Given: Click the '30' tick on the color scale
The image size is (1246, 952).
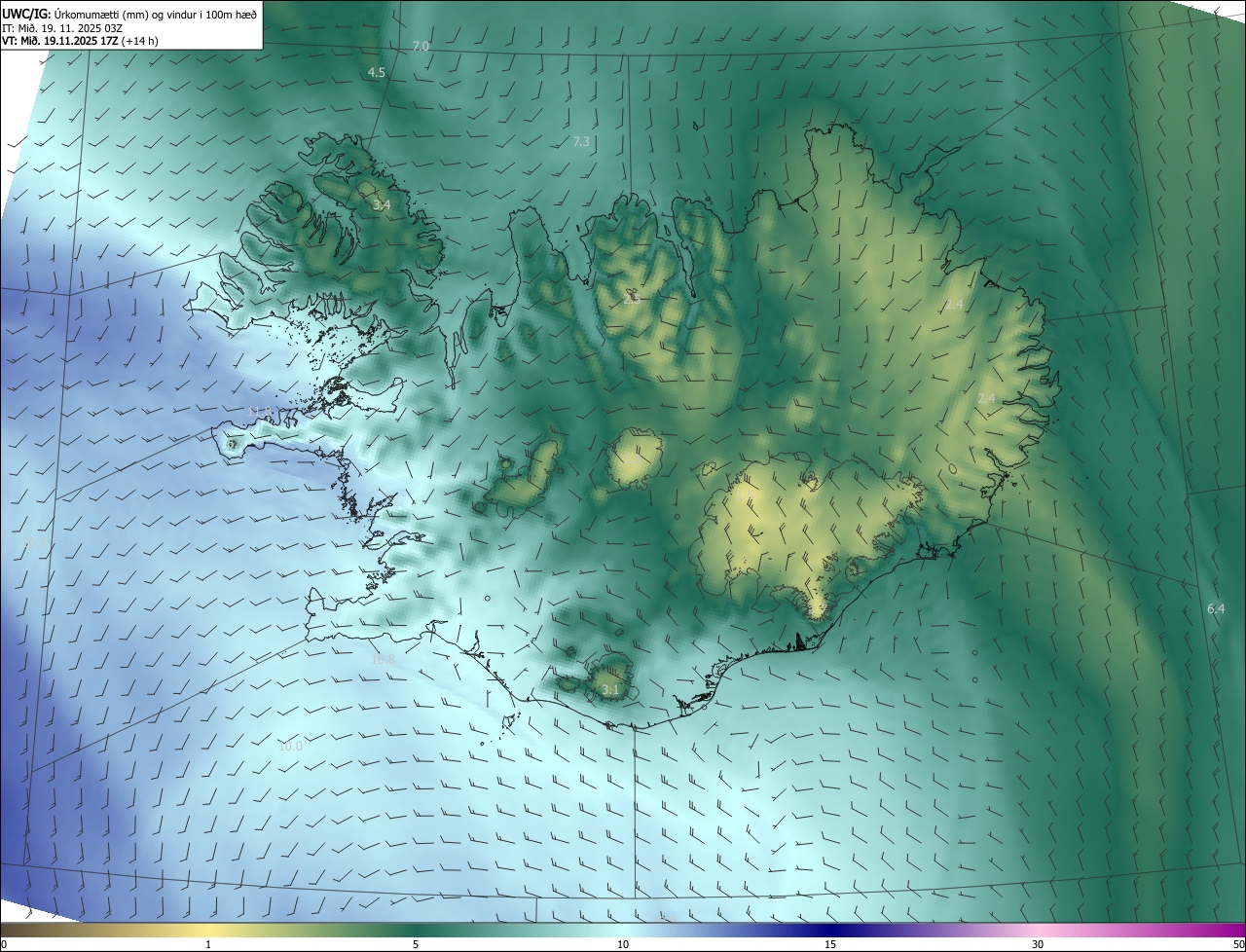Looking at the screenshot, I should [x=1038, y=944].
